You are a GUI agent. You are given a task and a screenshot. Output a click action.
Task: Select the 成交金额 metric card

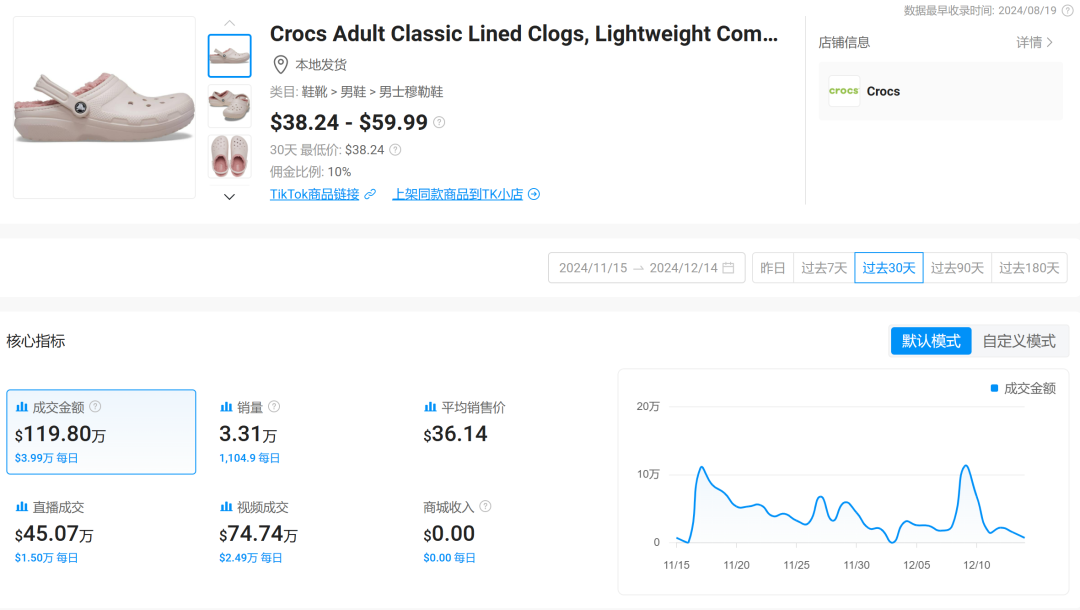coord(101,432)
